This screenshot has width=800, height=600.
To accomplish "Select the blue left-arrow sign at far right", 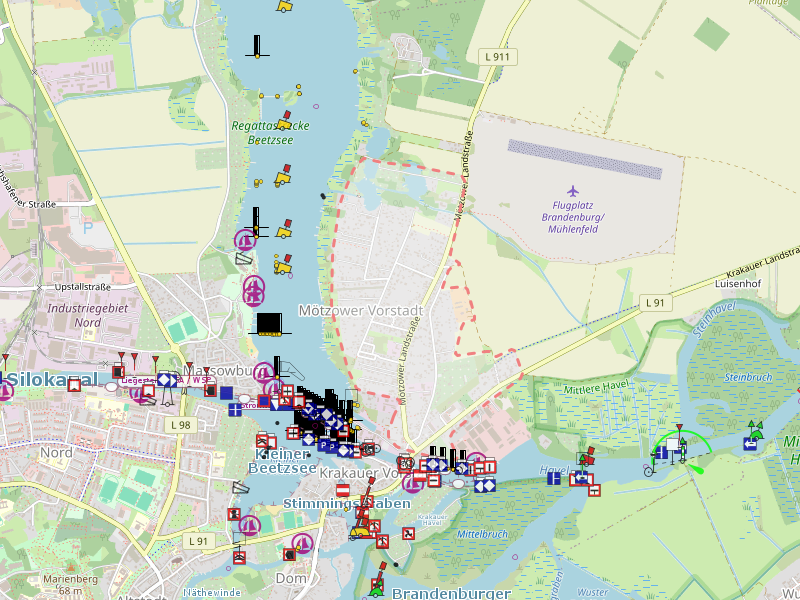I will click(x=750, y=444).
